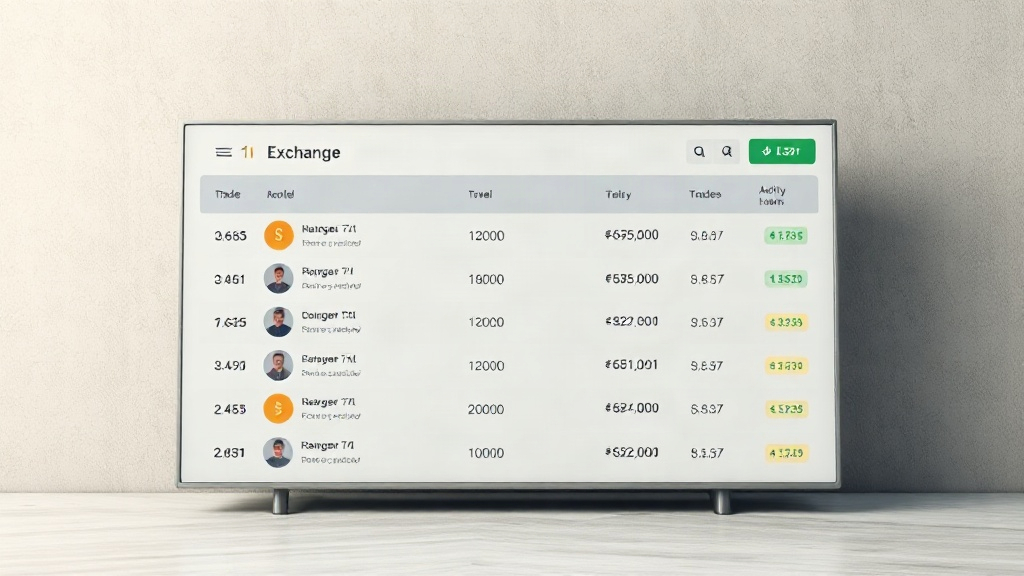Click the trade number "3.490"
Image resolution: width=1024 pixels, height=576 pixels.
tap(230, 366)
